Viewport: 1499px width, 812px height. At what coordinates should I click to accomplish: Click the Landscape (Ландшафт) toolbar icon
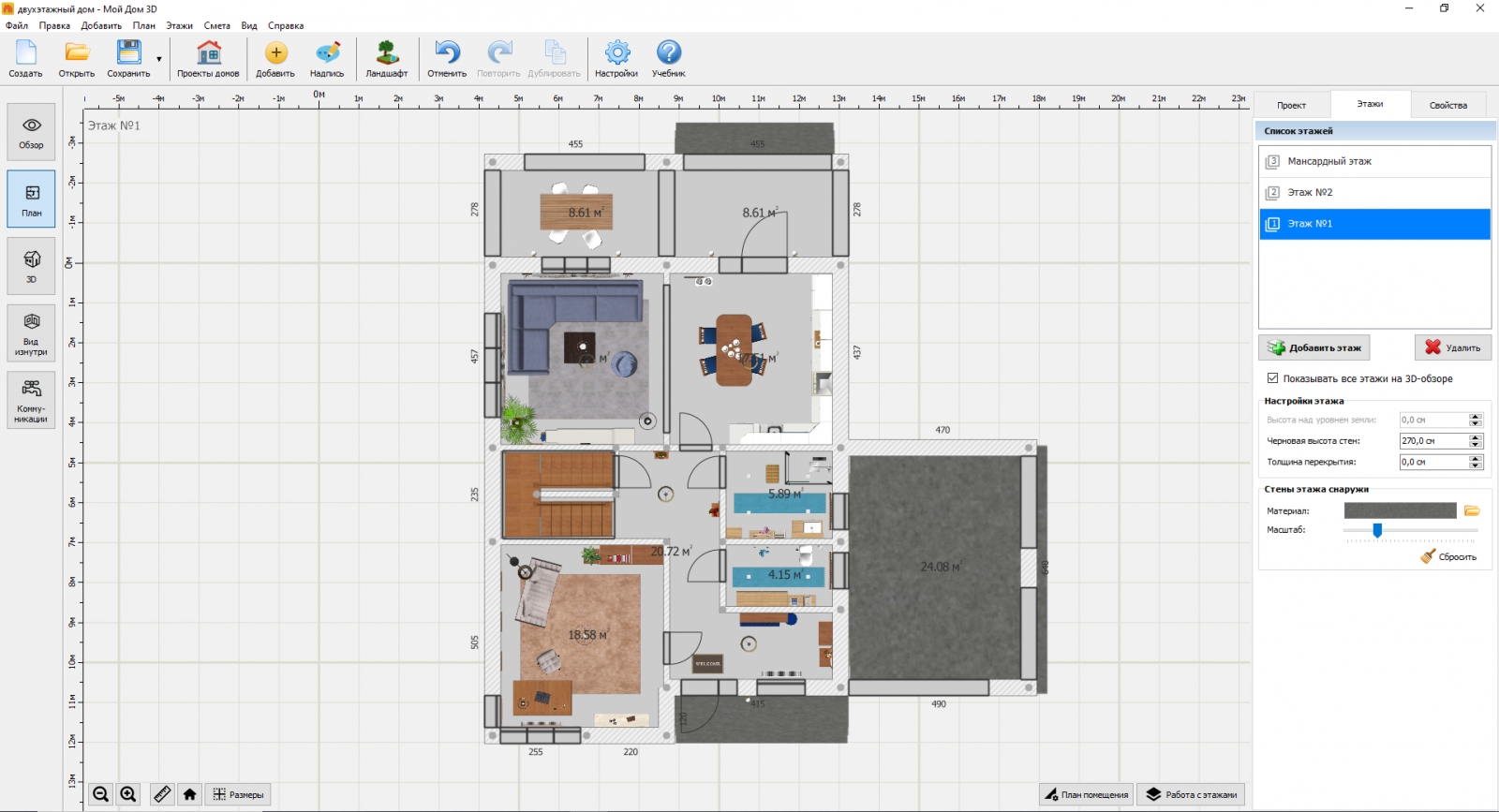(x=386, y=58)
